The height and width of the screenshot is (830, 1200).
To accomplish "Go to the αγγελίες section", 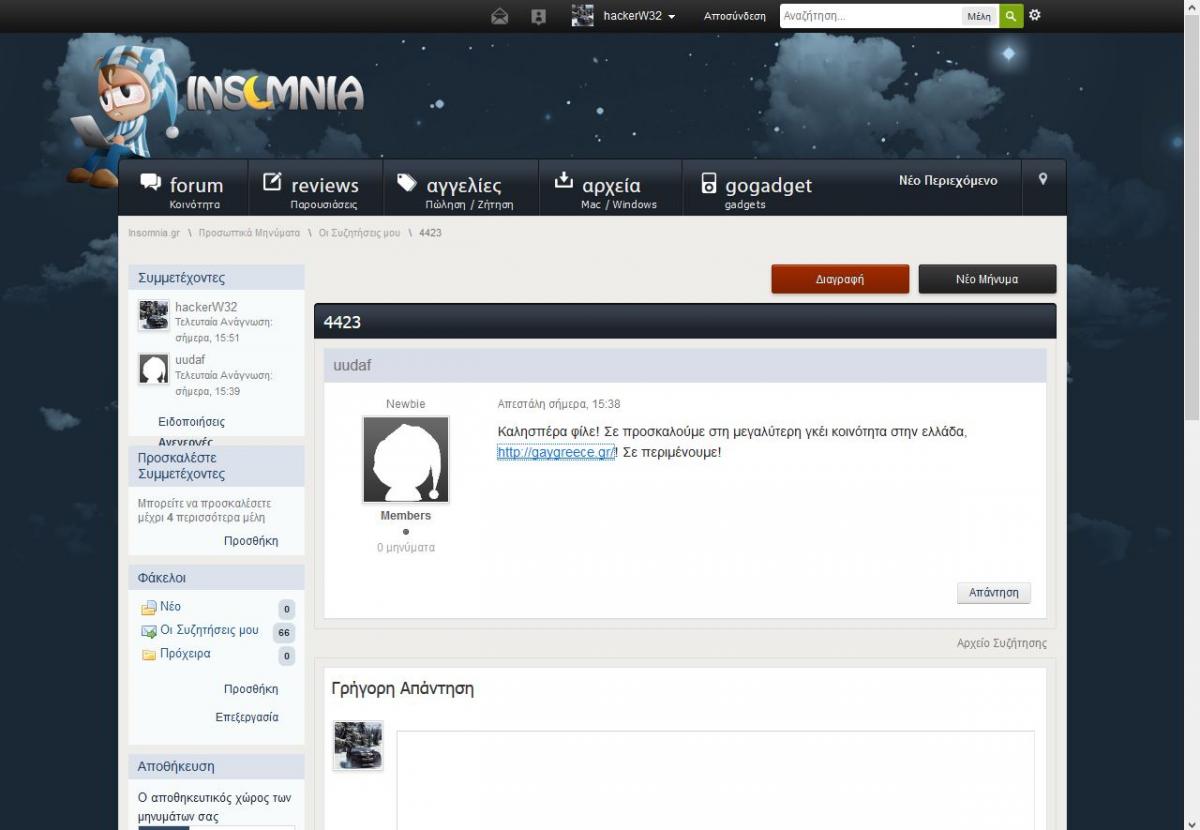I will (x=460, y=188).
